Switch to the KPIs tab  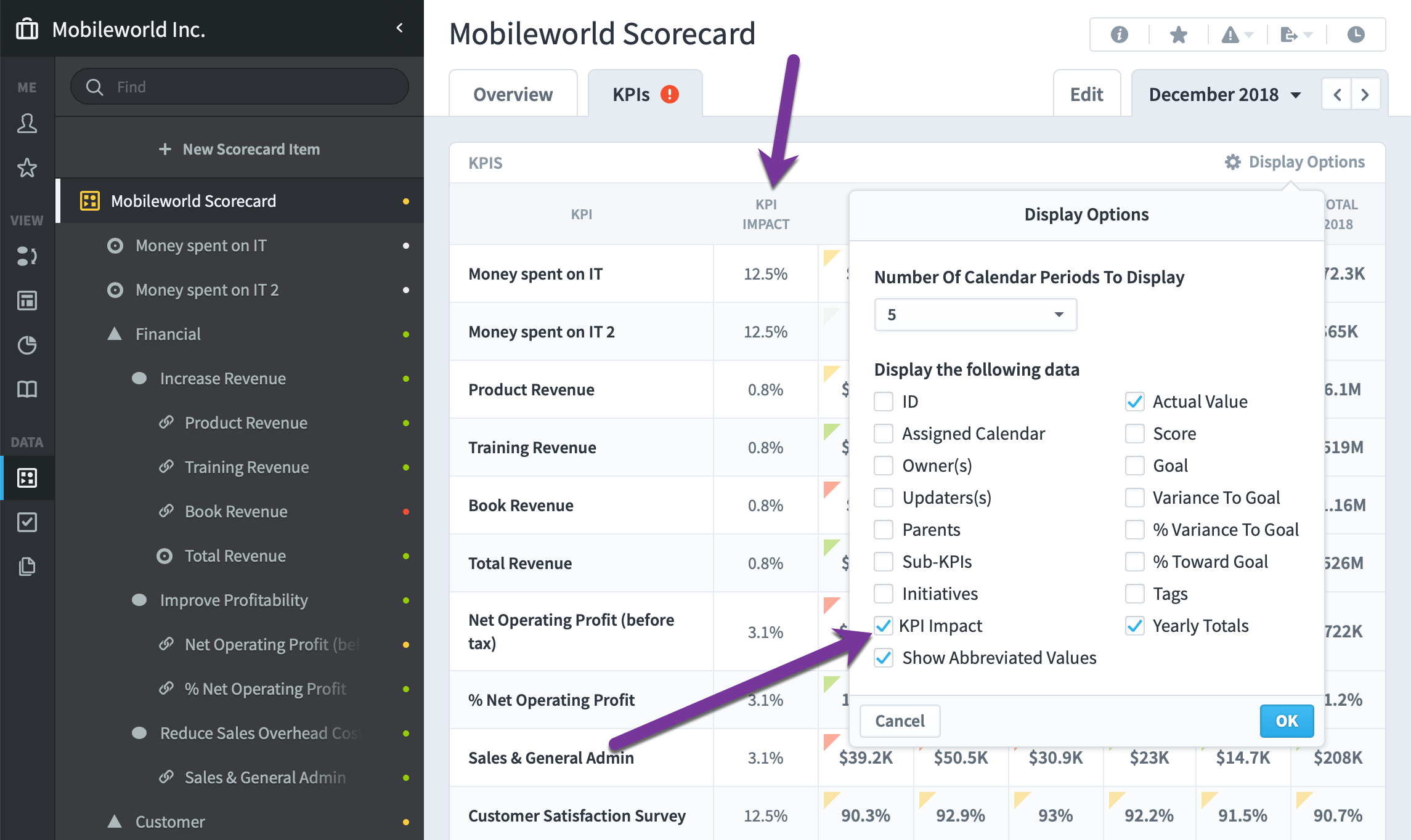click(645, 94)
